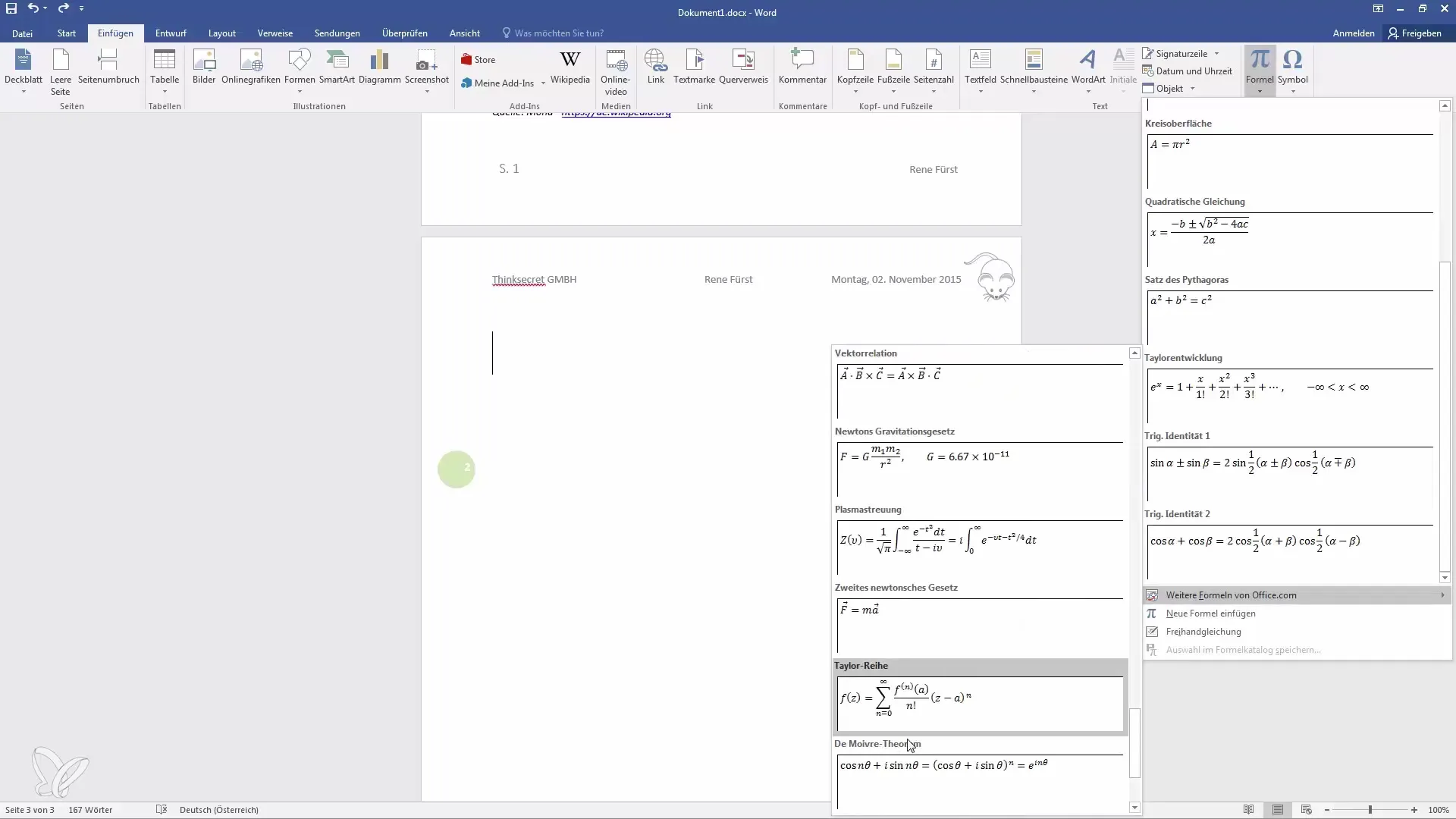Expand Meine Add-Ins dropdown
Viewport: 1456px width, 819px height.
pos(543,83)
